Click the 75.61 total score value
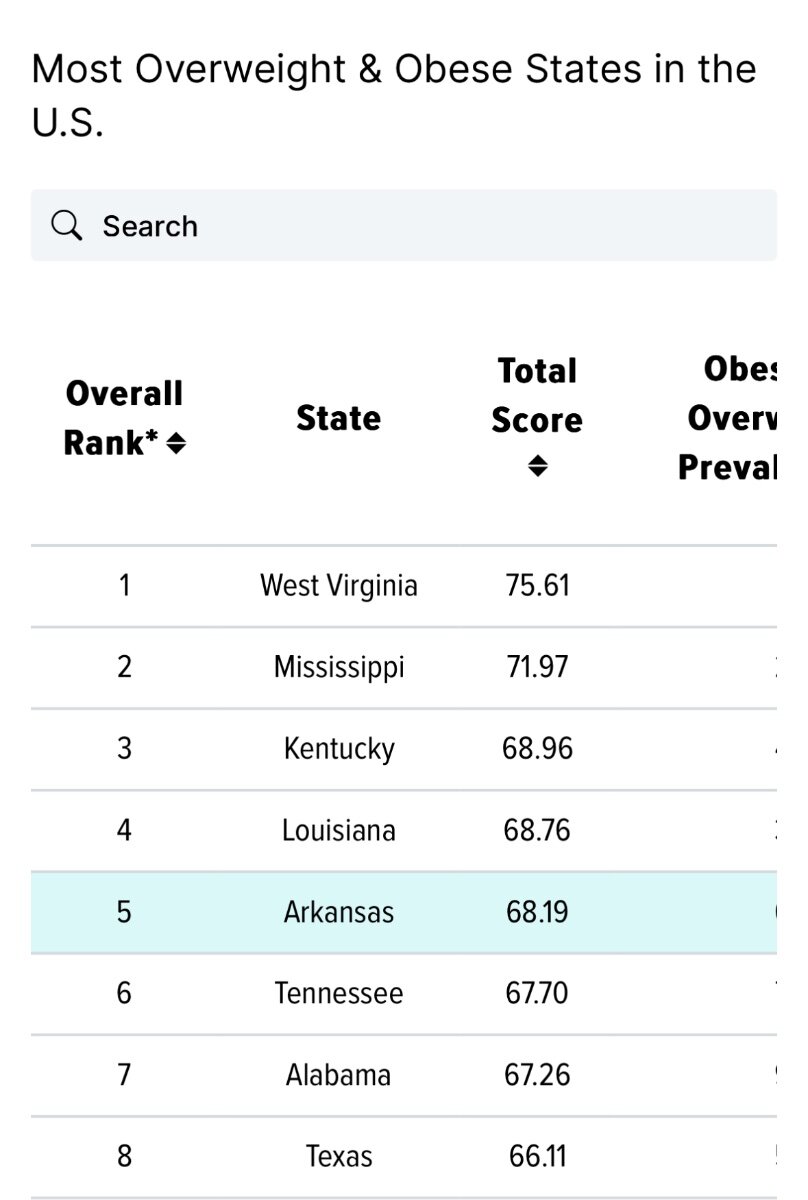 (x=538, y=585)
